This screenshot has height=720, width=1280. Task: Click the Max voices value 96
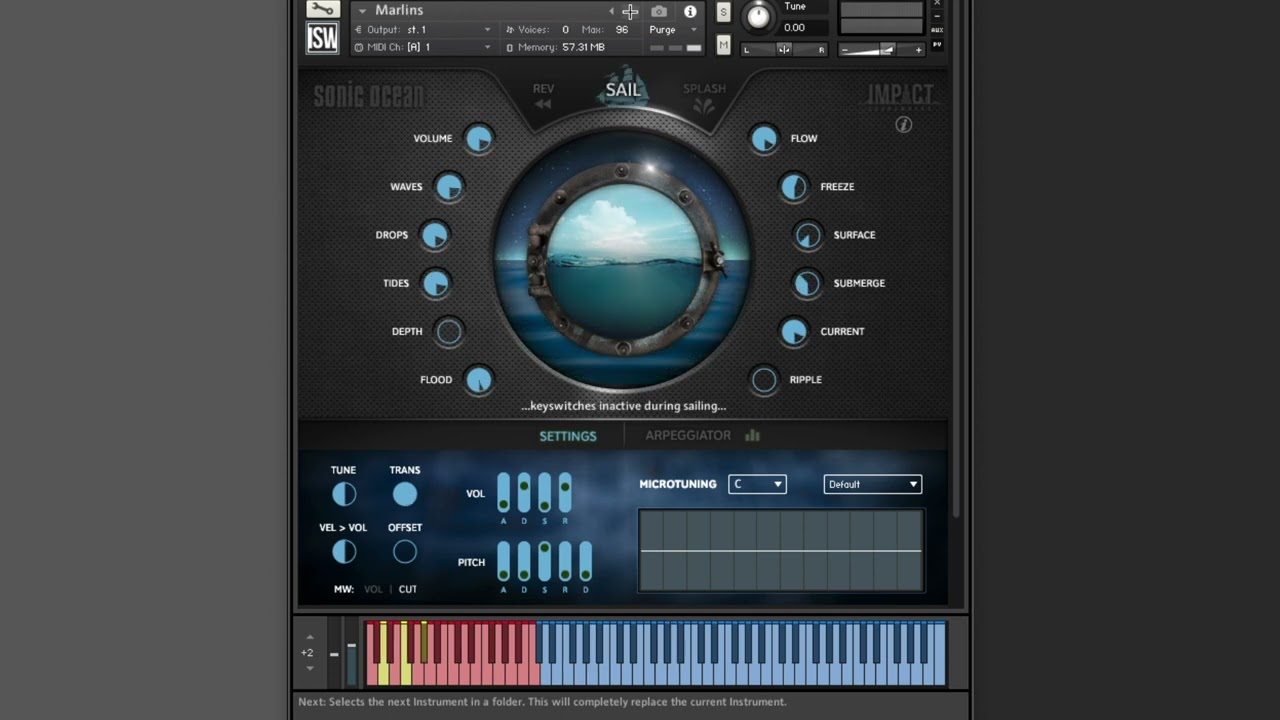622,30
